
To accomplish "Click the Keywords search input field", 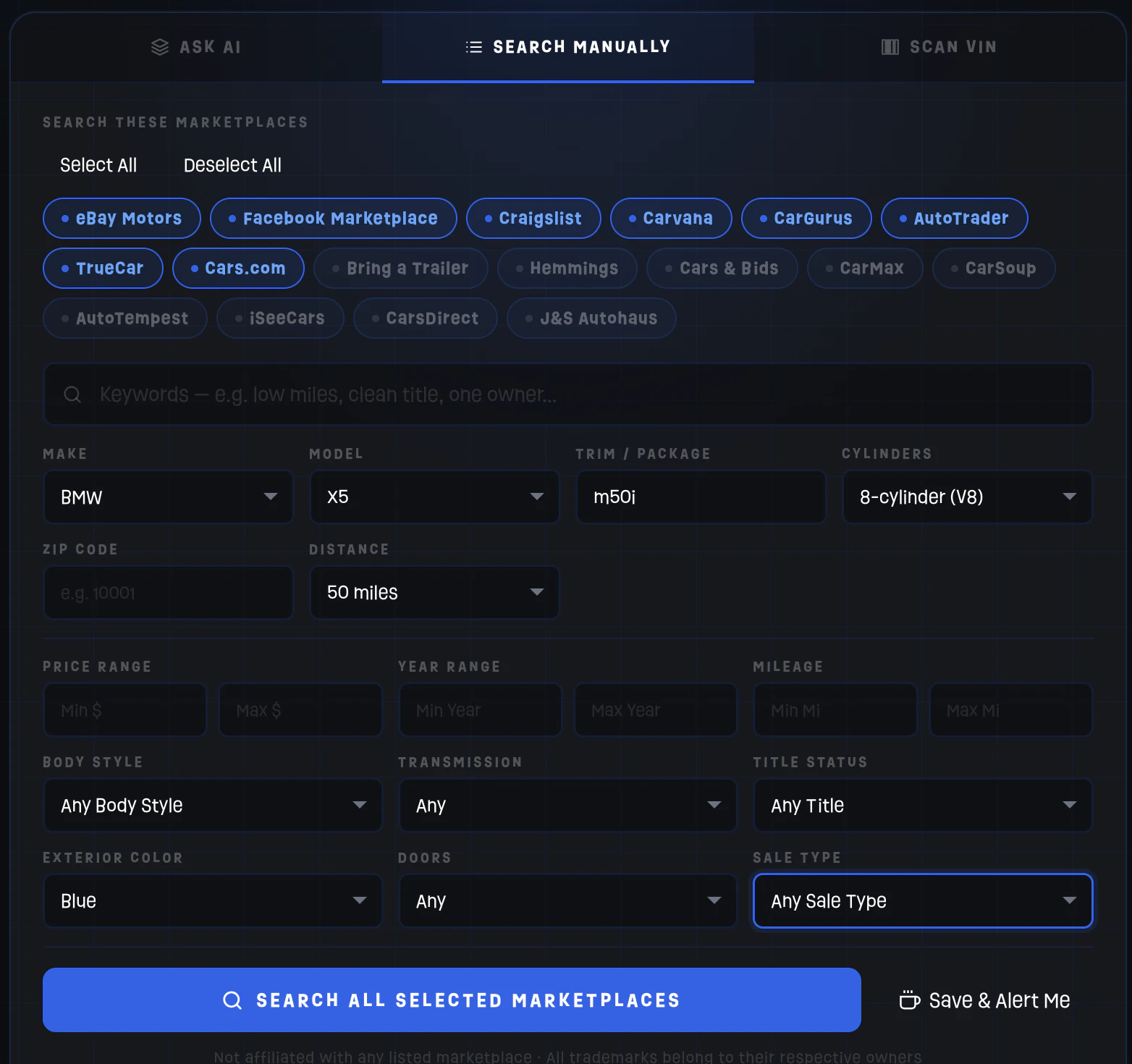I will (568, 394).
